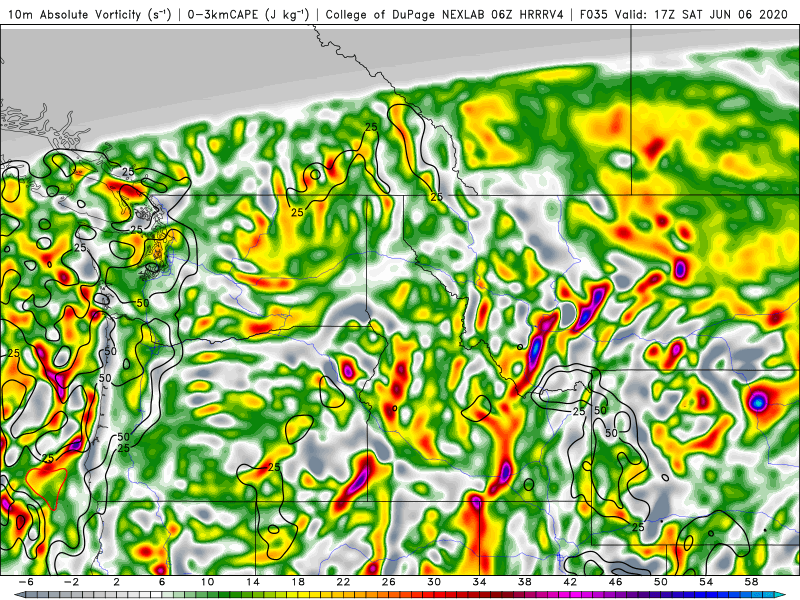800x600 pixels.
Task: Click the '34' label on the color scale
Action: point(479,582)
